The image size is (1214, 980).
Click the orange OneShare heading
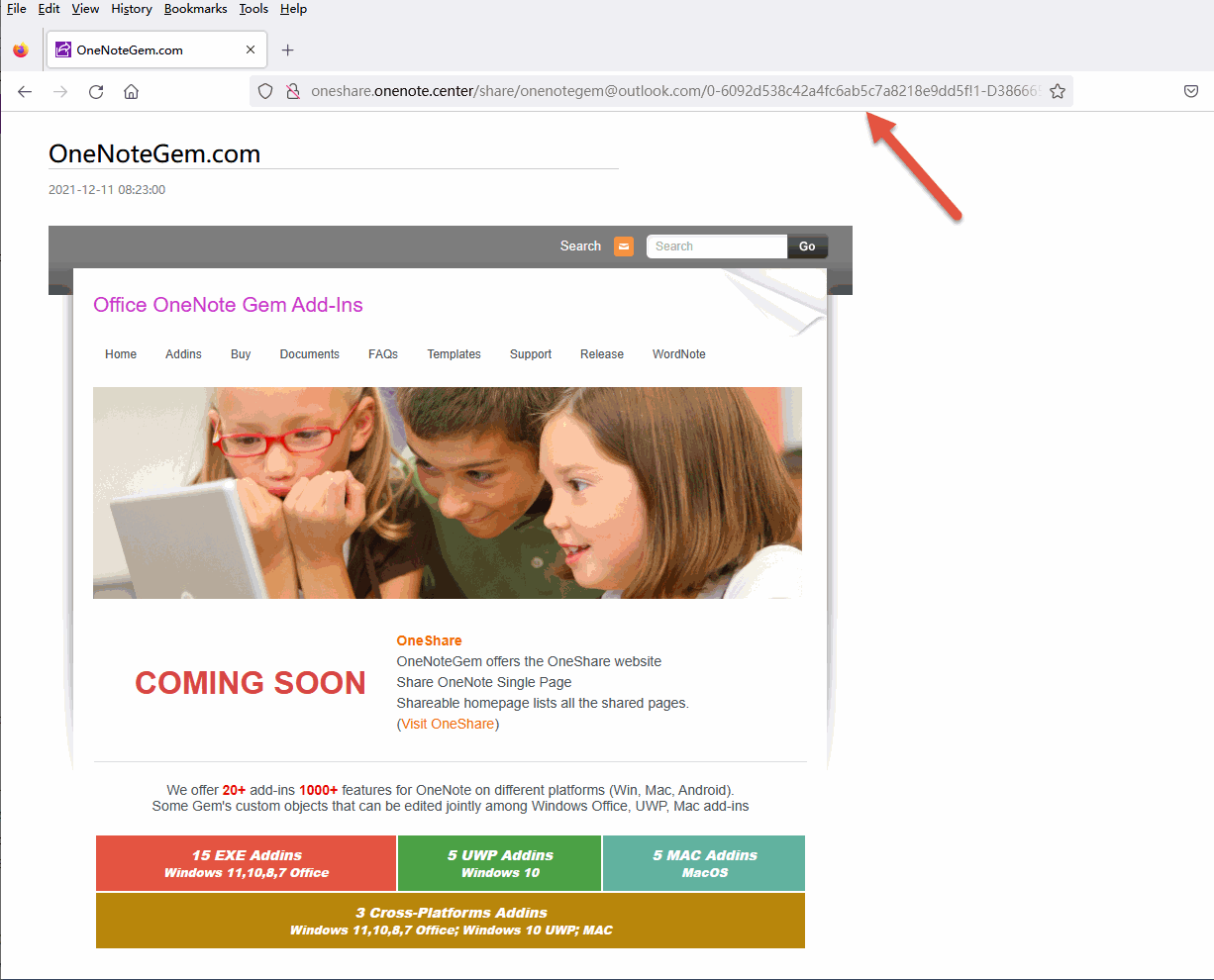pyautogui.click(x=429, y=640)
